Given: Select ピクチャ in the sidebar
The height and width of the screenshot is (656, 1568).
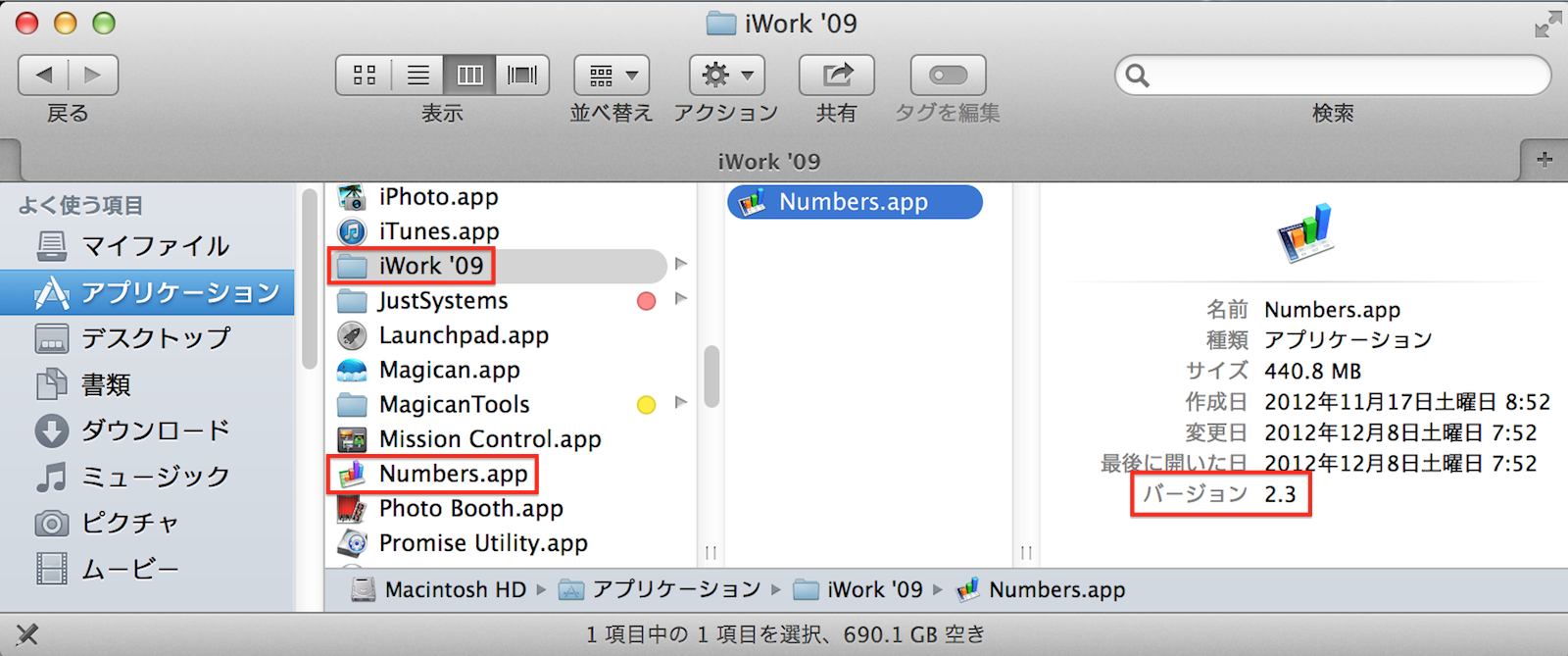Looking at the screenshot, I should 147,523.
